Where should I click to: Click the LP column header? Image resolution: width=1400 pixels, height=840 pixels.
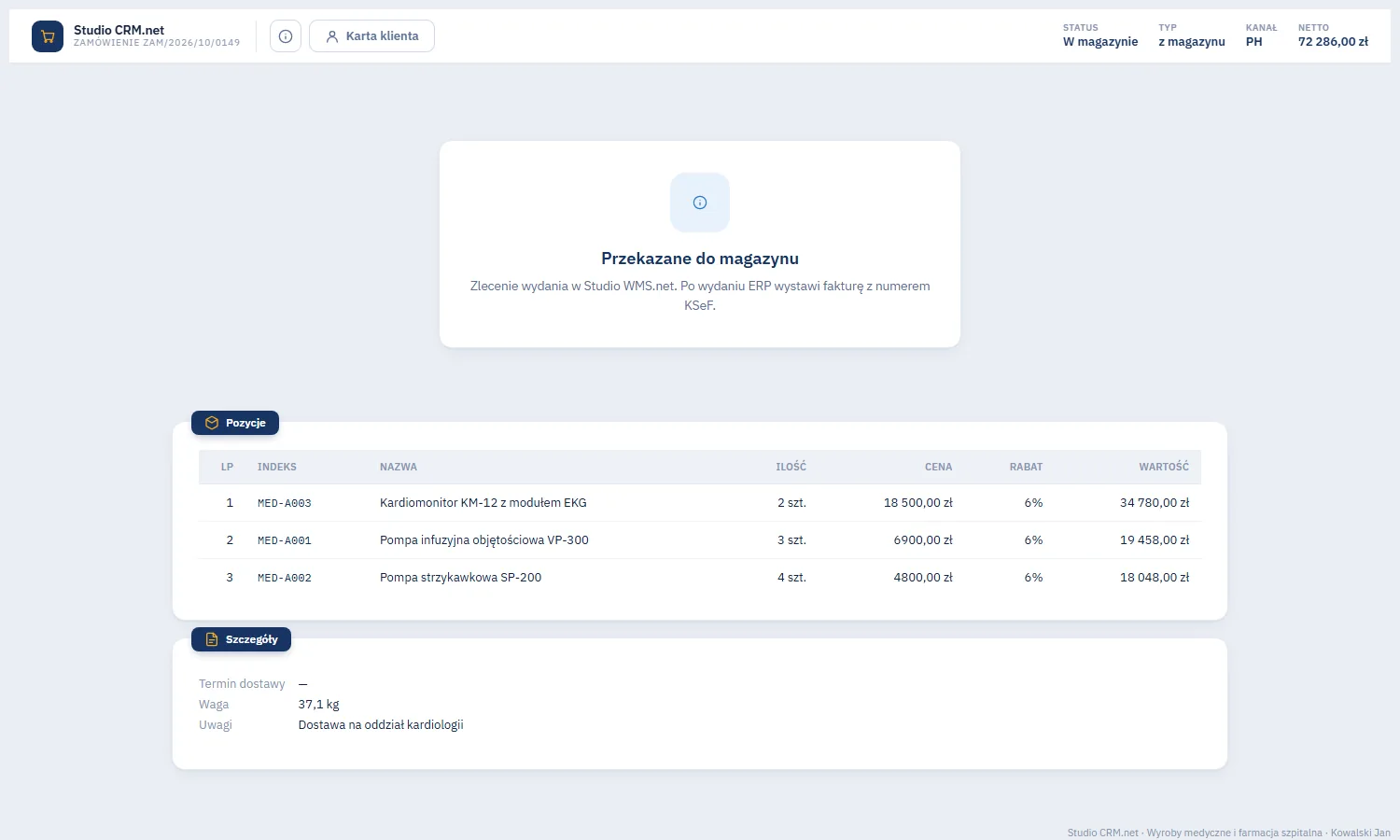tap(227, 467)
